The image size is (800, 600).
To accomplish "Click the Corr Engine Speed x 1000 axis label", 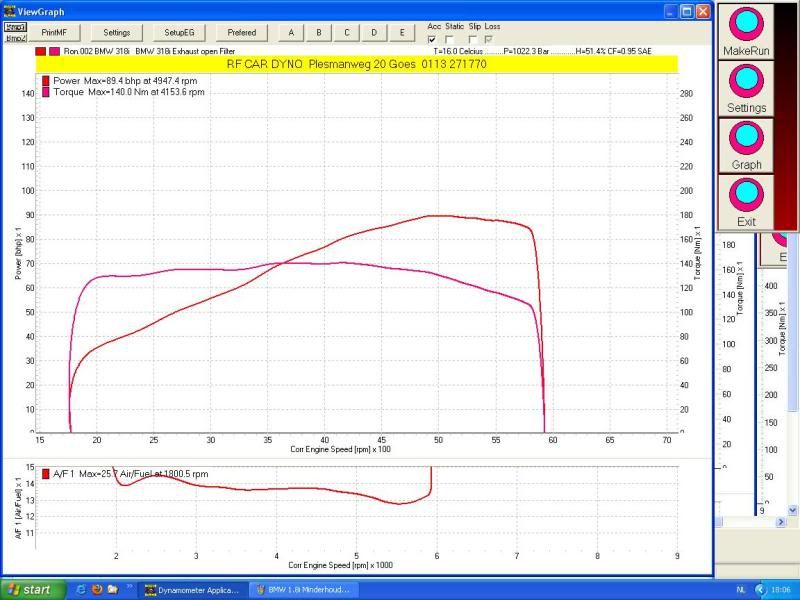I will (x=340, y=565).
